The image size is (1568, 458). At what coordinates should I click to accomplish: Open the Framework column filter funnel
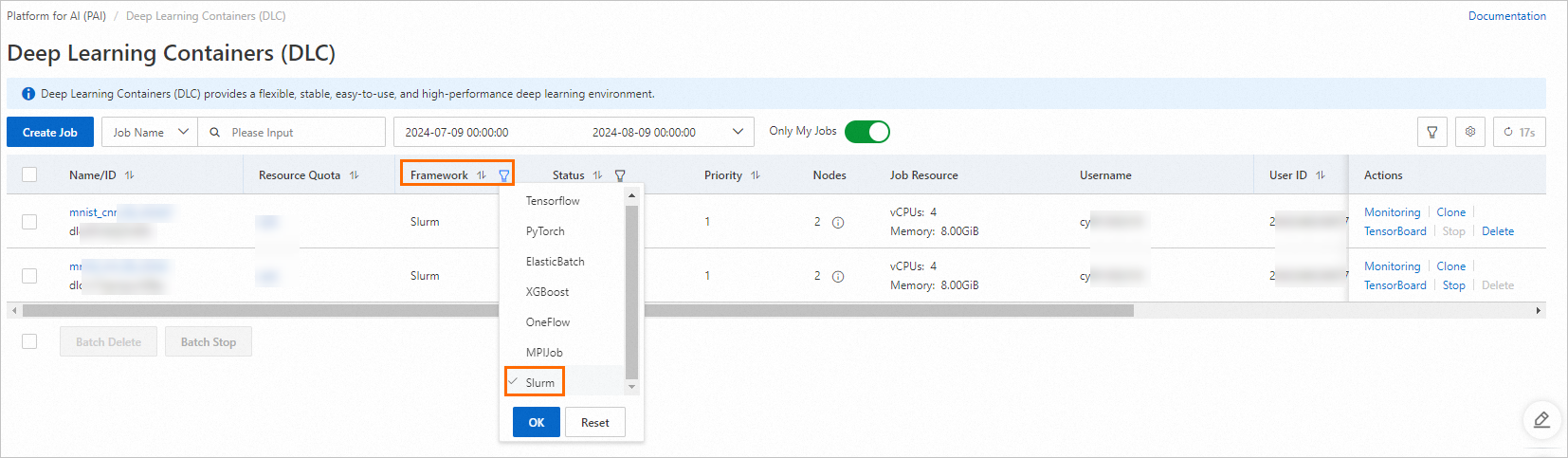[x=504, y=175]
